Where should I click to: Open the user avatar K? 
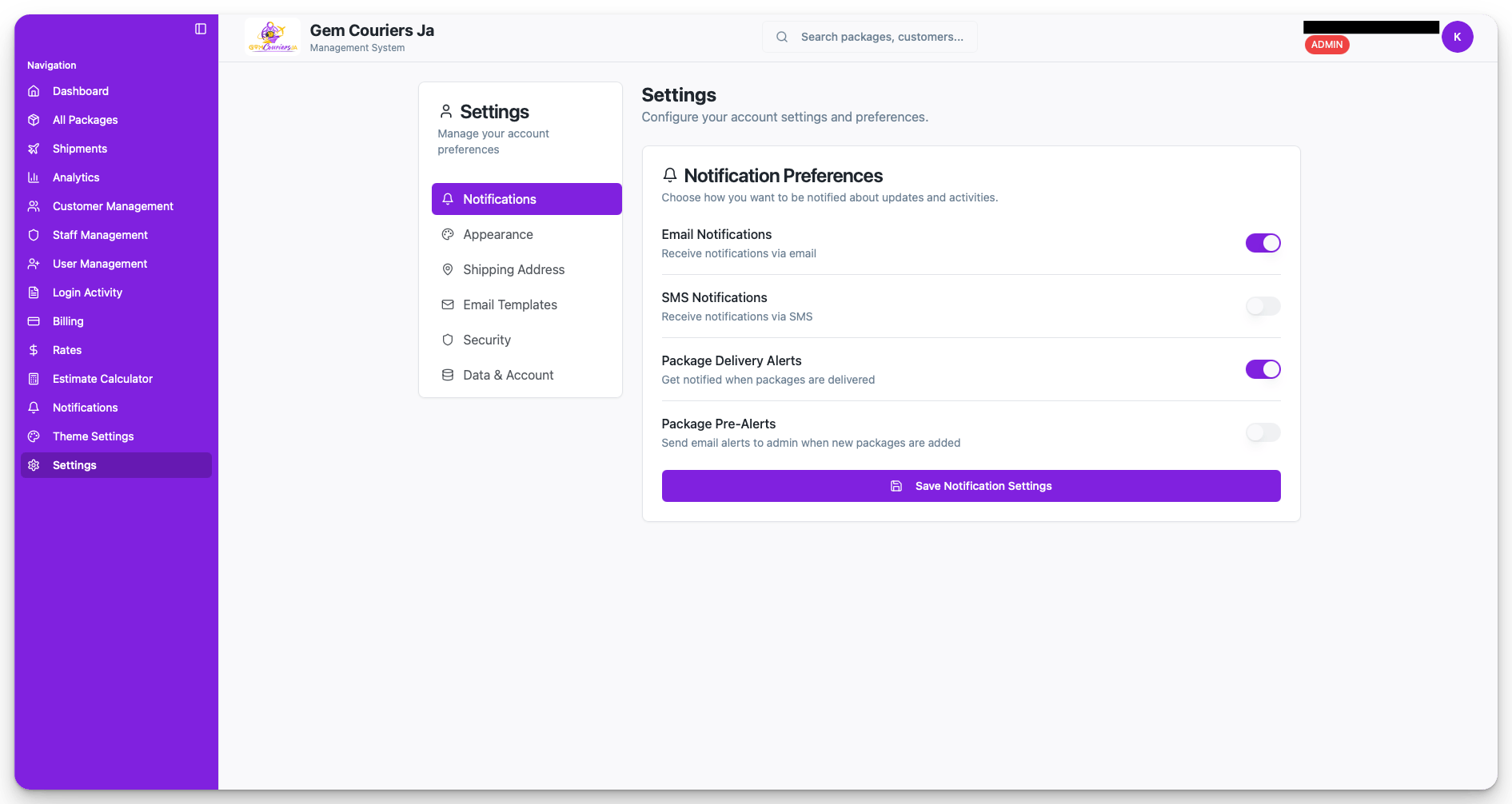[1457, 37]
